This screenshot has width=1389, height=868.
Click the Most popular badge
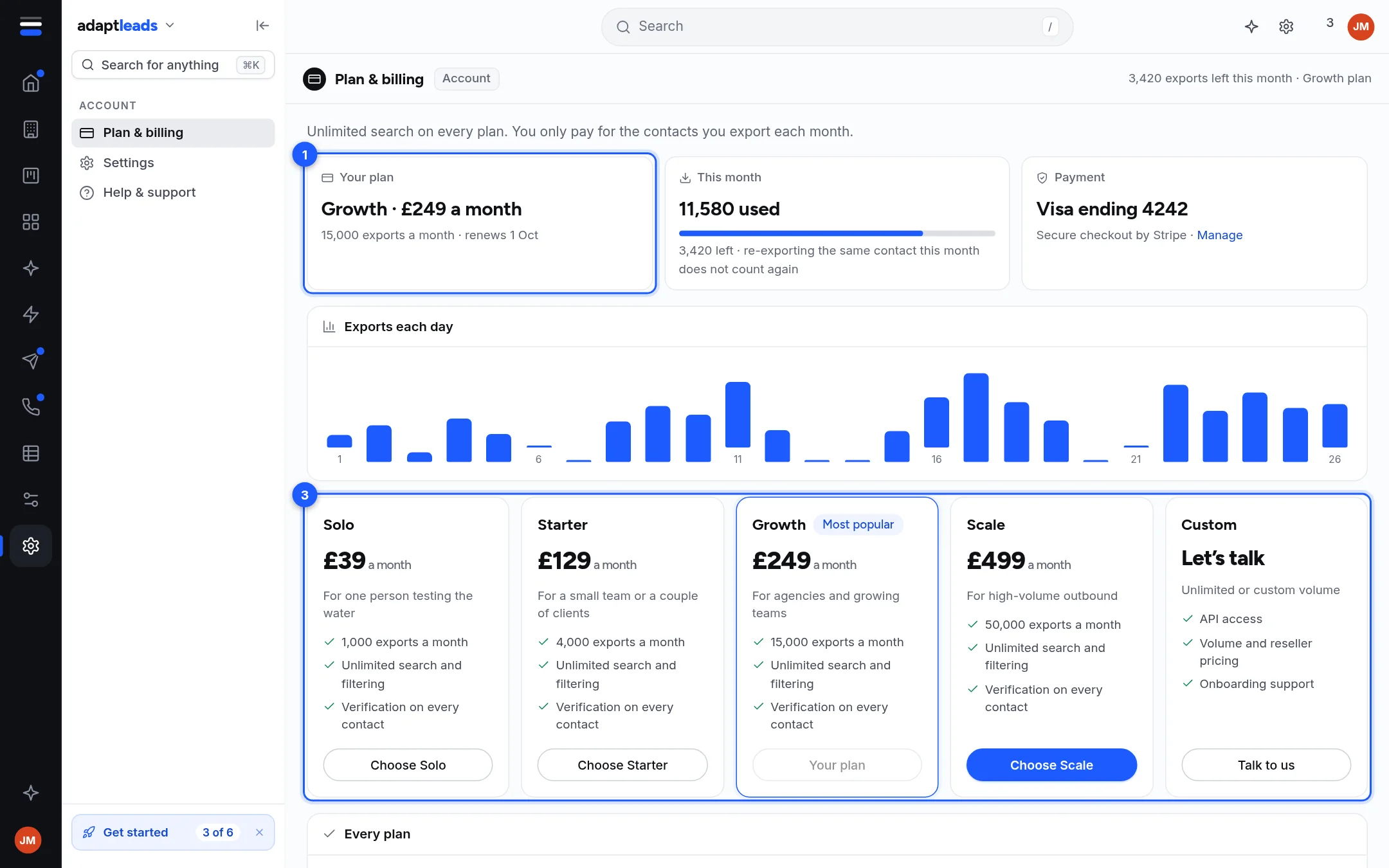pyautogui.click(x=858, y=525)
